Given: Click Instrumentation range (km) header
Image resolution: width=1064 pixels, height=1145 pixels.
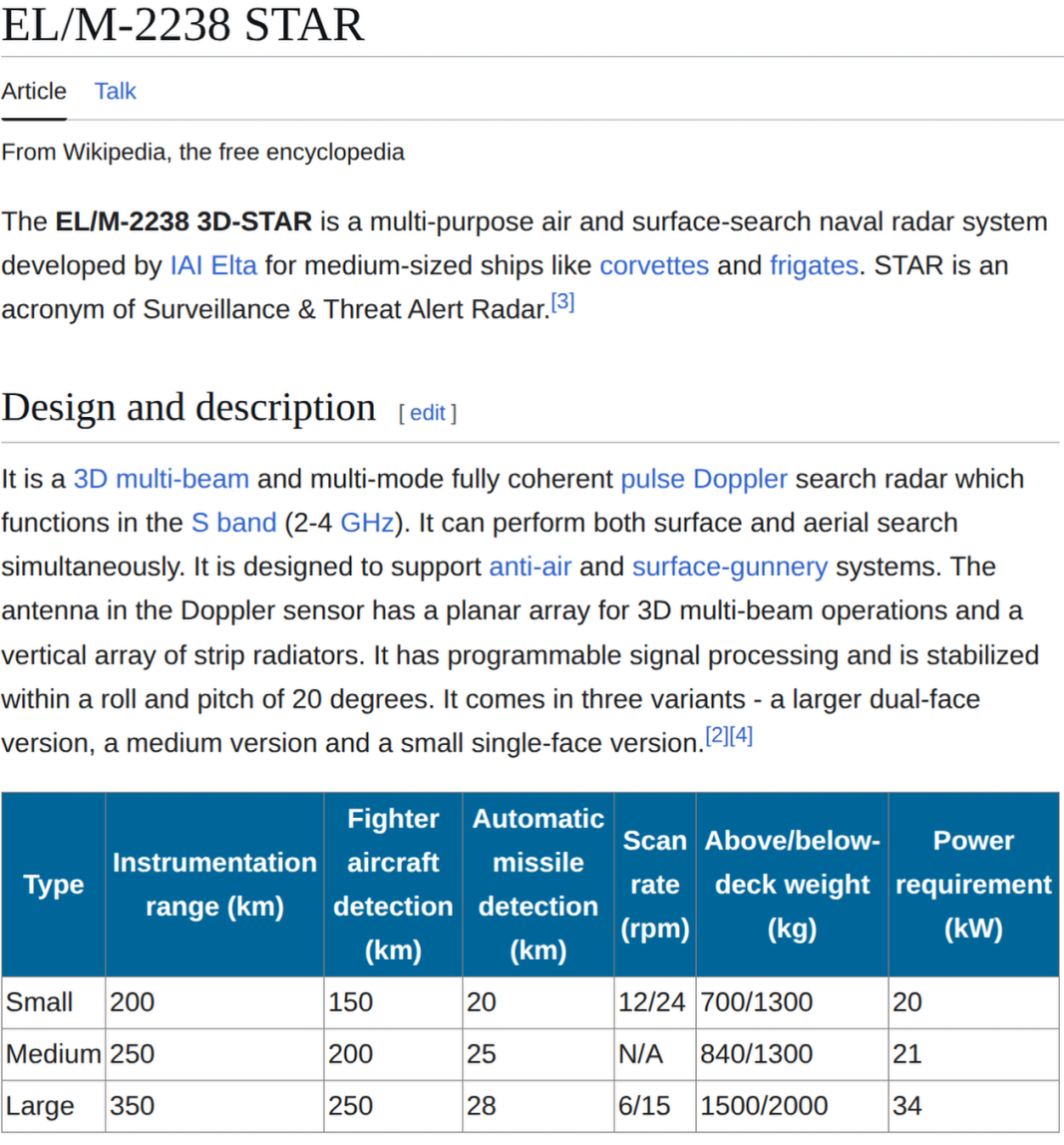Looking at the screenshot, I should point(214,885).
